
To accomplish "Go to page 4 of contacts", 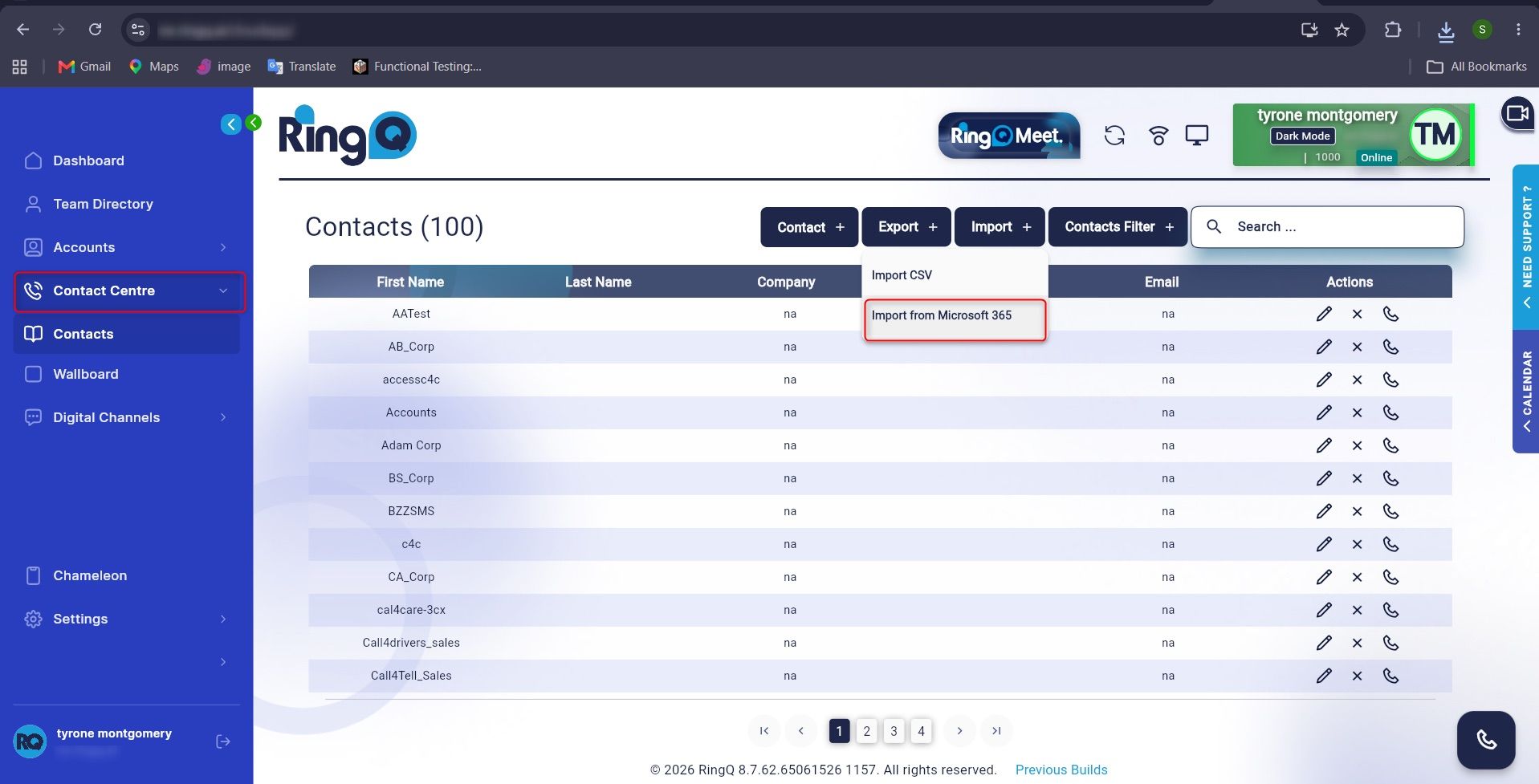I will [921, 730].
